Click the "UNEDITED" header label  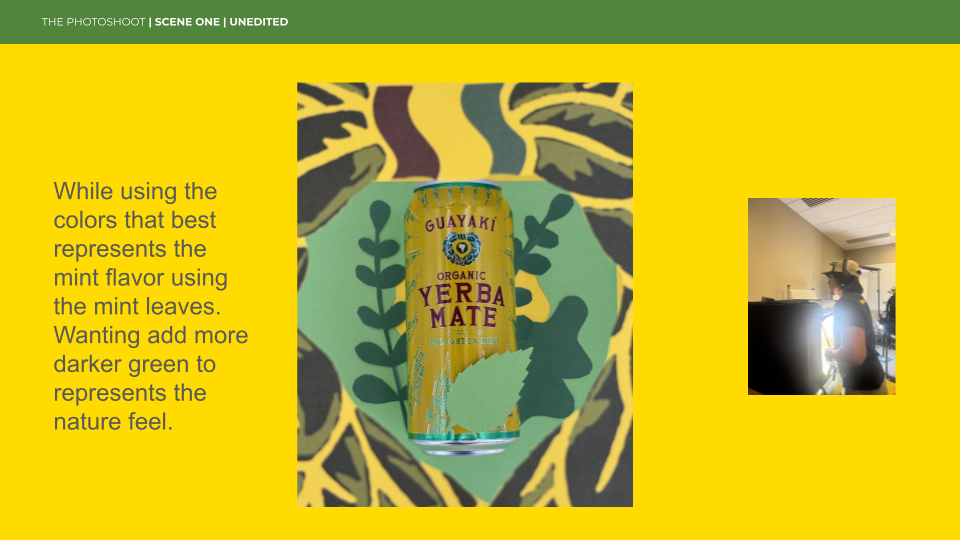pos(258,22)
